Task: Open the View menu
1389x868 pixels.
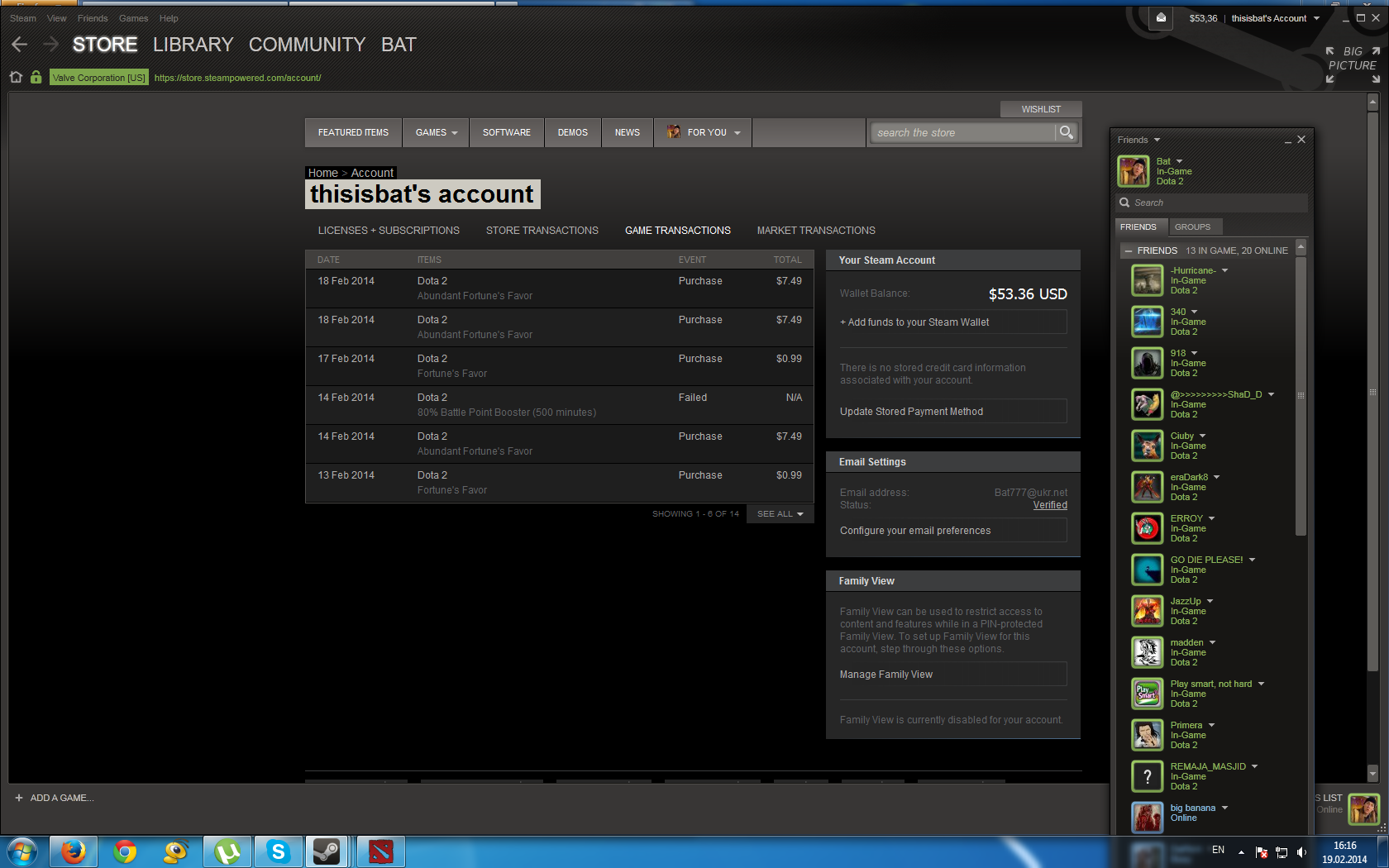Action: (57, 18)
